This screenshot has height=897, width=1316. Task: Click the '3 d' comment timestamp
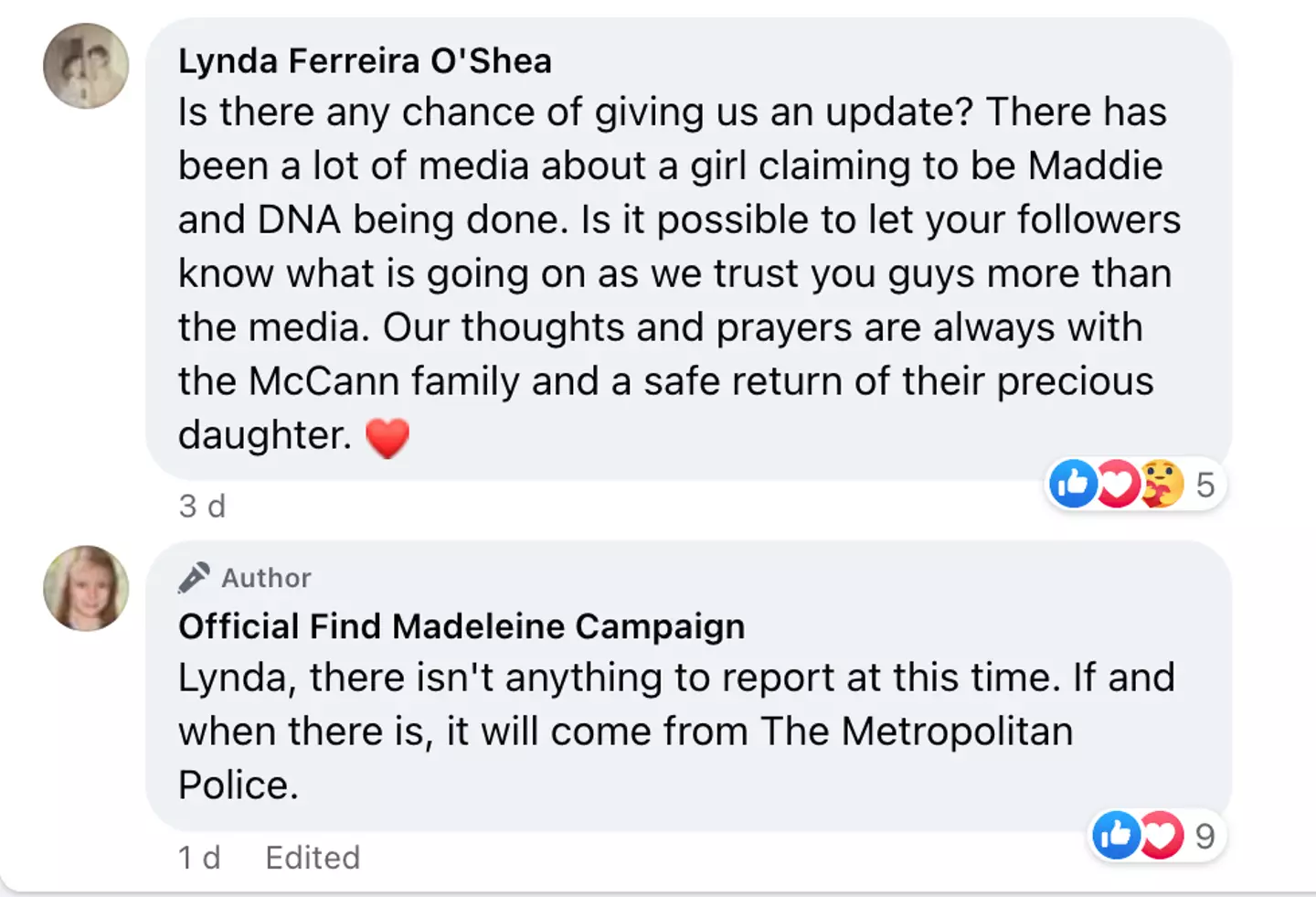(x=202, y=506)
